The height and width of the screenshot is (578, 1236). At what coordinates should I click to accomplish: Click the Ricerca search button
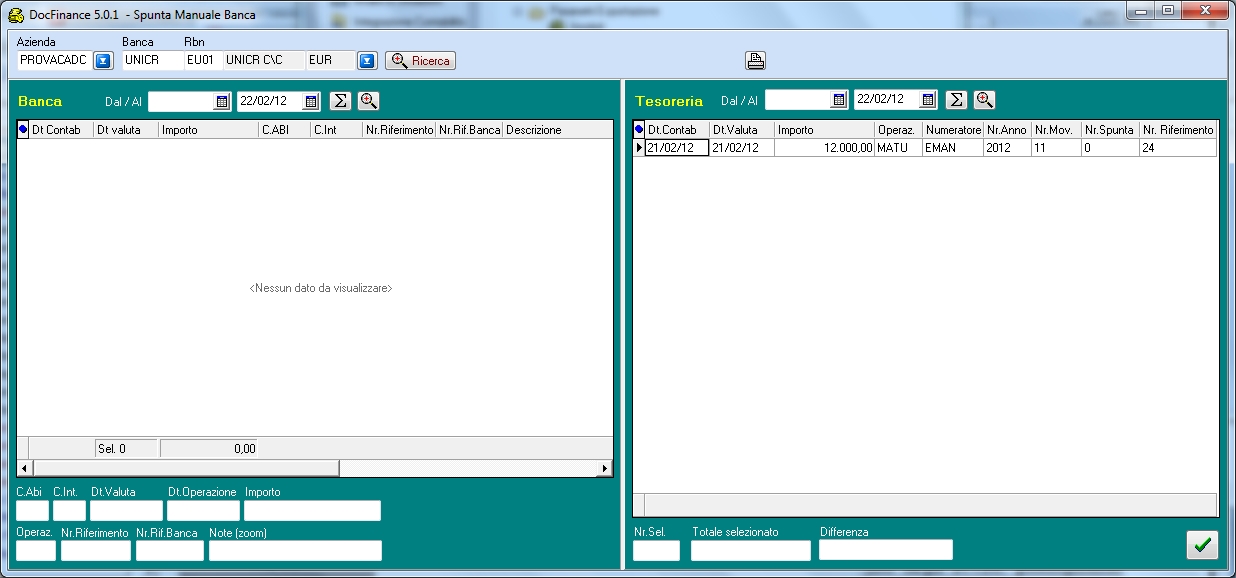(x=420, y=61)
